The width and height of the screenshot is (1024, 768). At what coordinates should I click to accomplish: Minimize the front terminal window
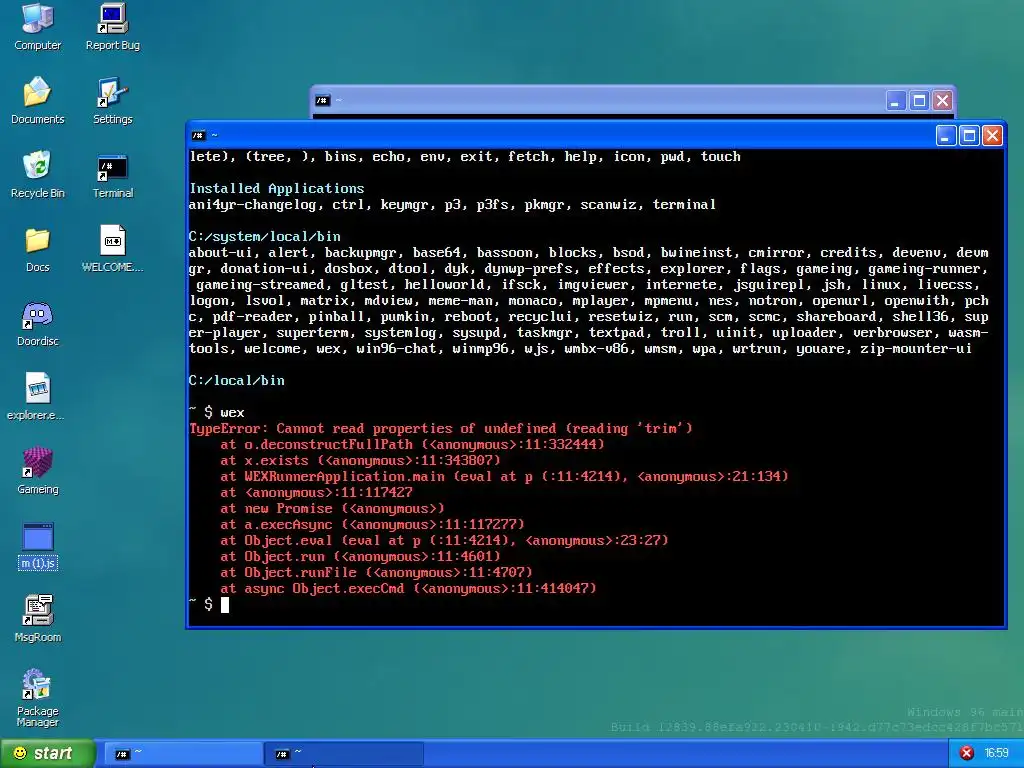coord(946,136)
